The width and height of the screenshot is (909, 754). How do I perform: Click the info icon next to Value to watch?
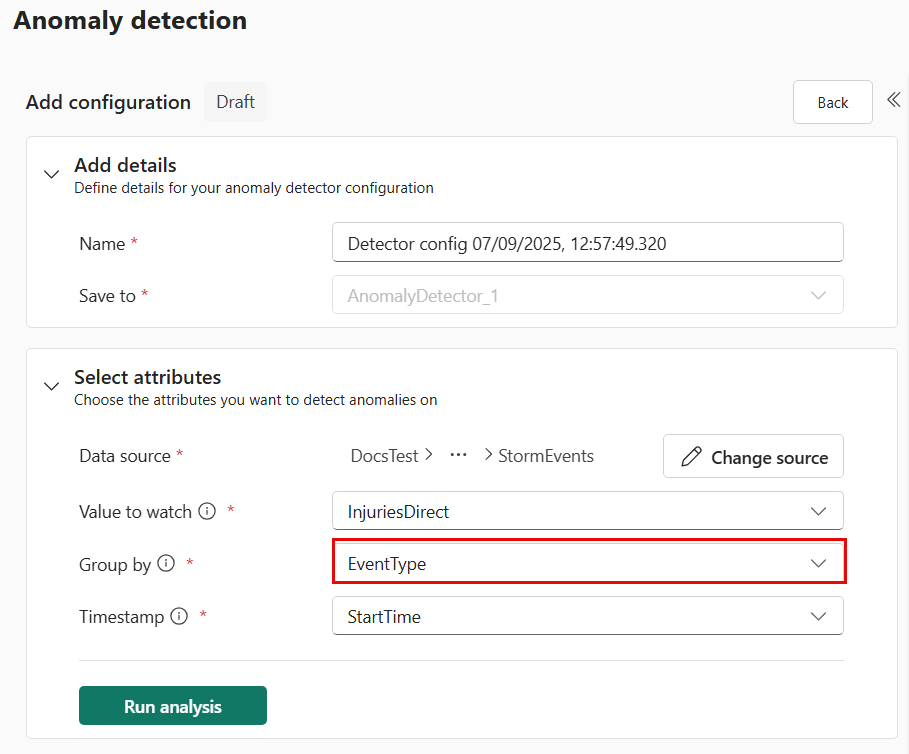(206, 510)
